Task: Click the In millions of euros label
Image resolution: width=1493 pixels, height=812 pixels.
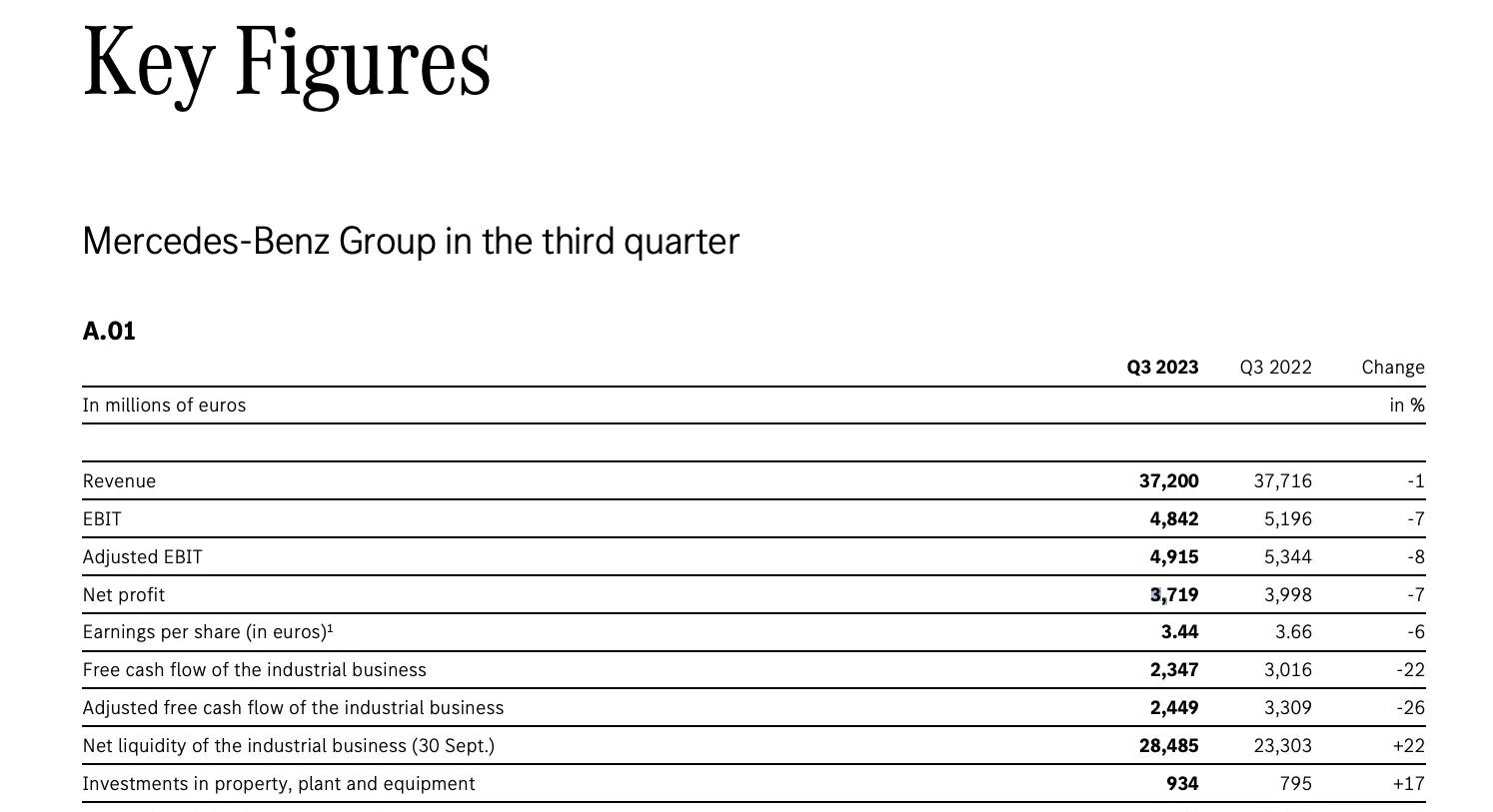Action: point(164,406)
